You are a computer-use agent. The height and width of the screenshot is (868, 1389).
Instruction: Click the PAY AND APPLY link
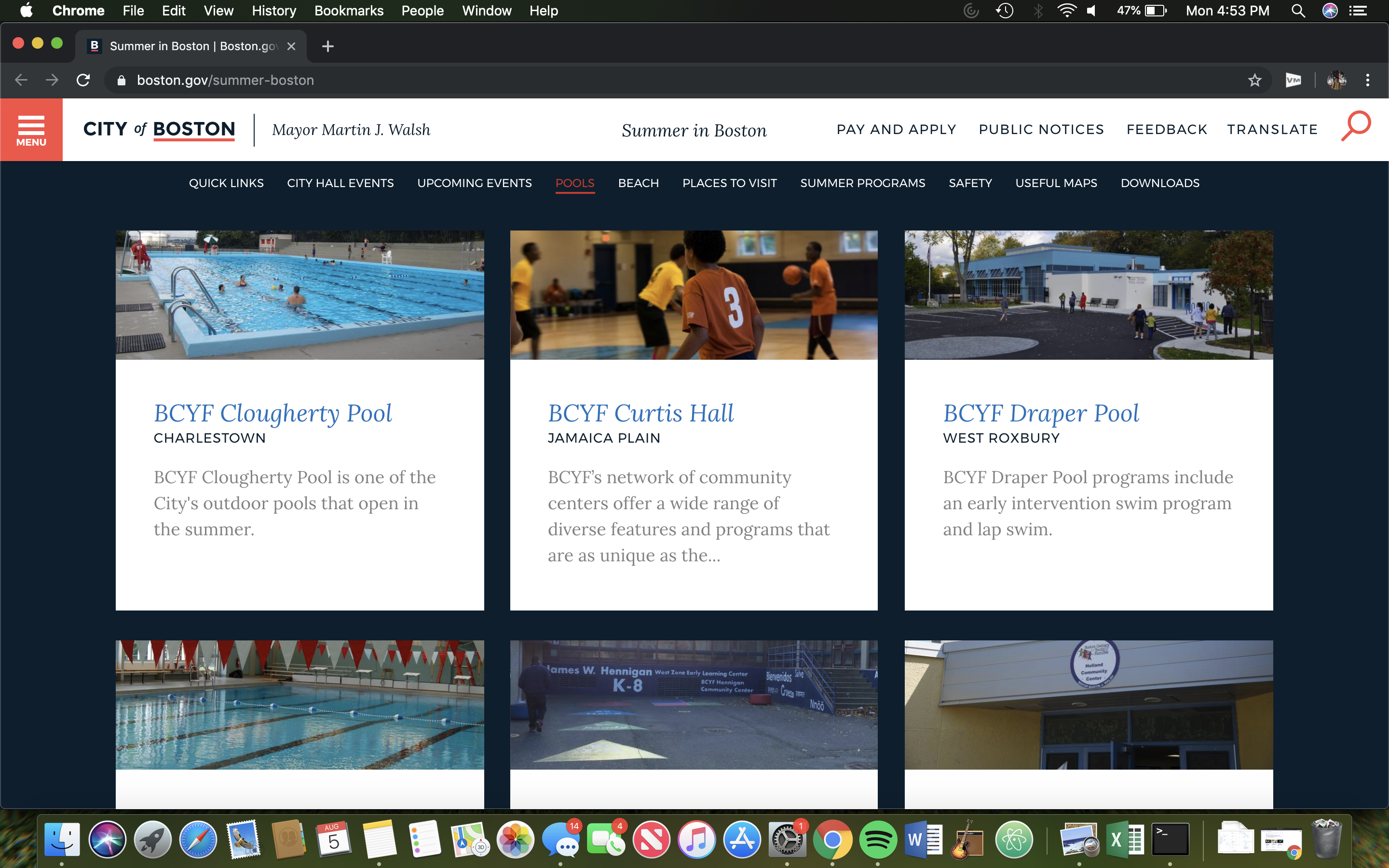(896, 130)
